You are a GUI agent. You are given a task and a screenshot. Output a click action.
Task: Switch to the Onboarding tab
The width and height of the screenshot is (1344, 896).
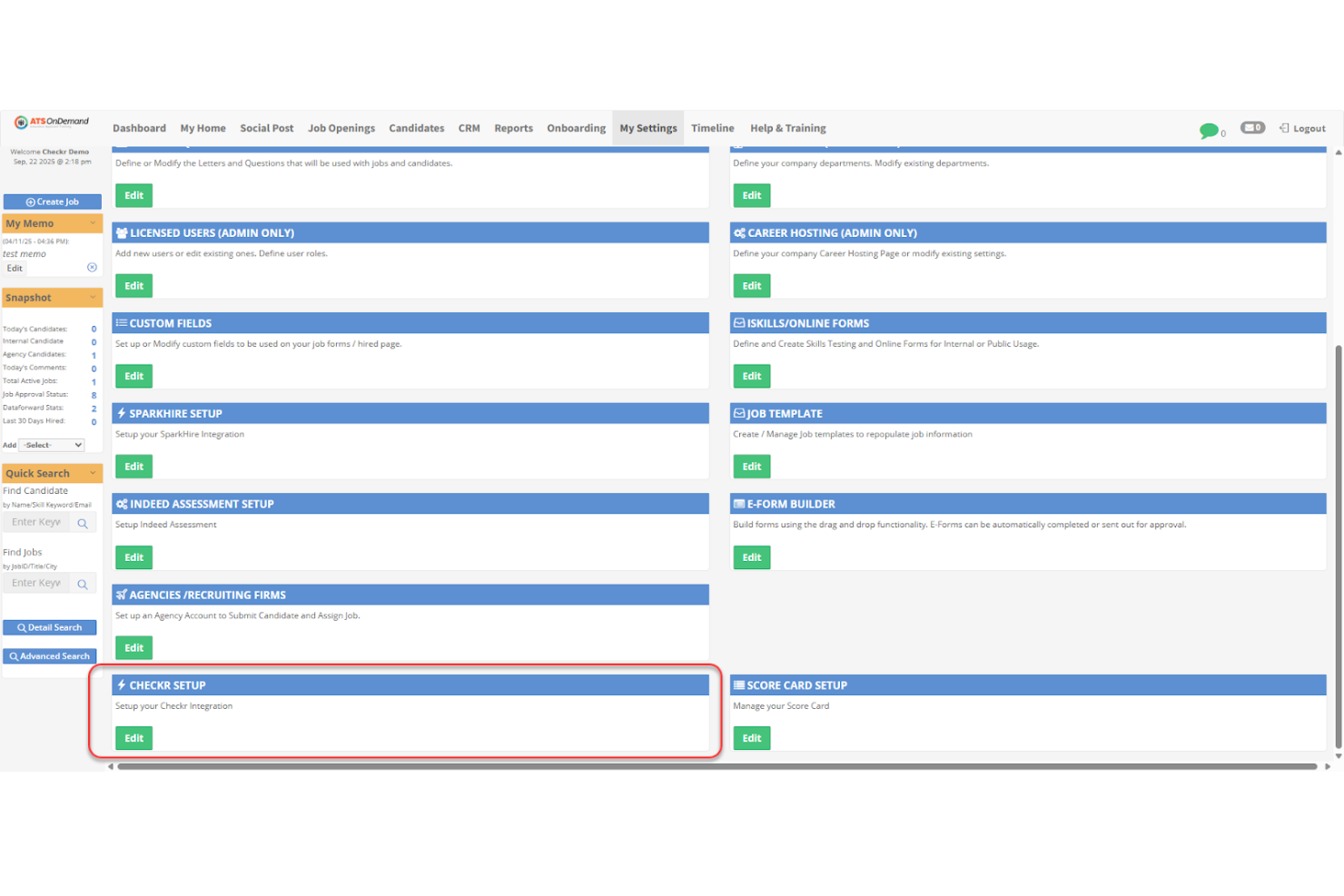click(576, 128)
